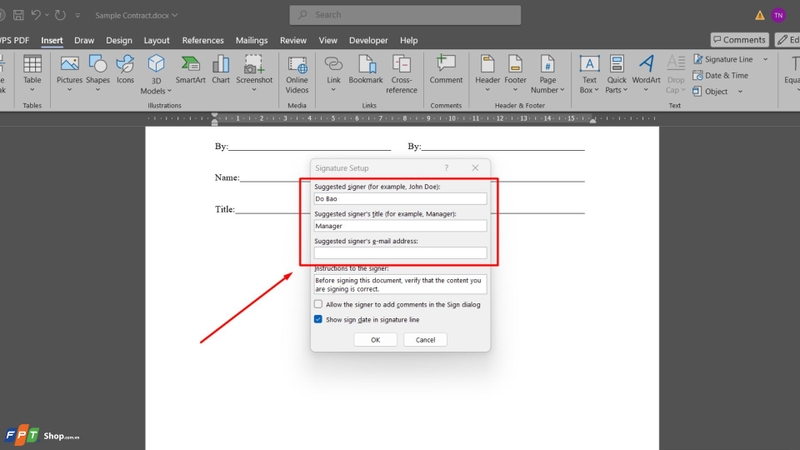Click the Instructions to the signer box
The height and width of the screenshot is (450, 800).
pos(400,284)
